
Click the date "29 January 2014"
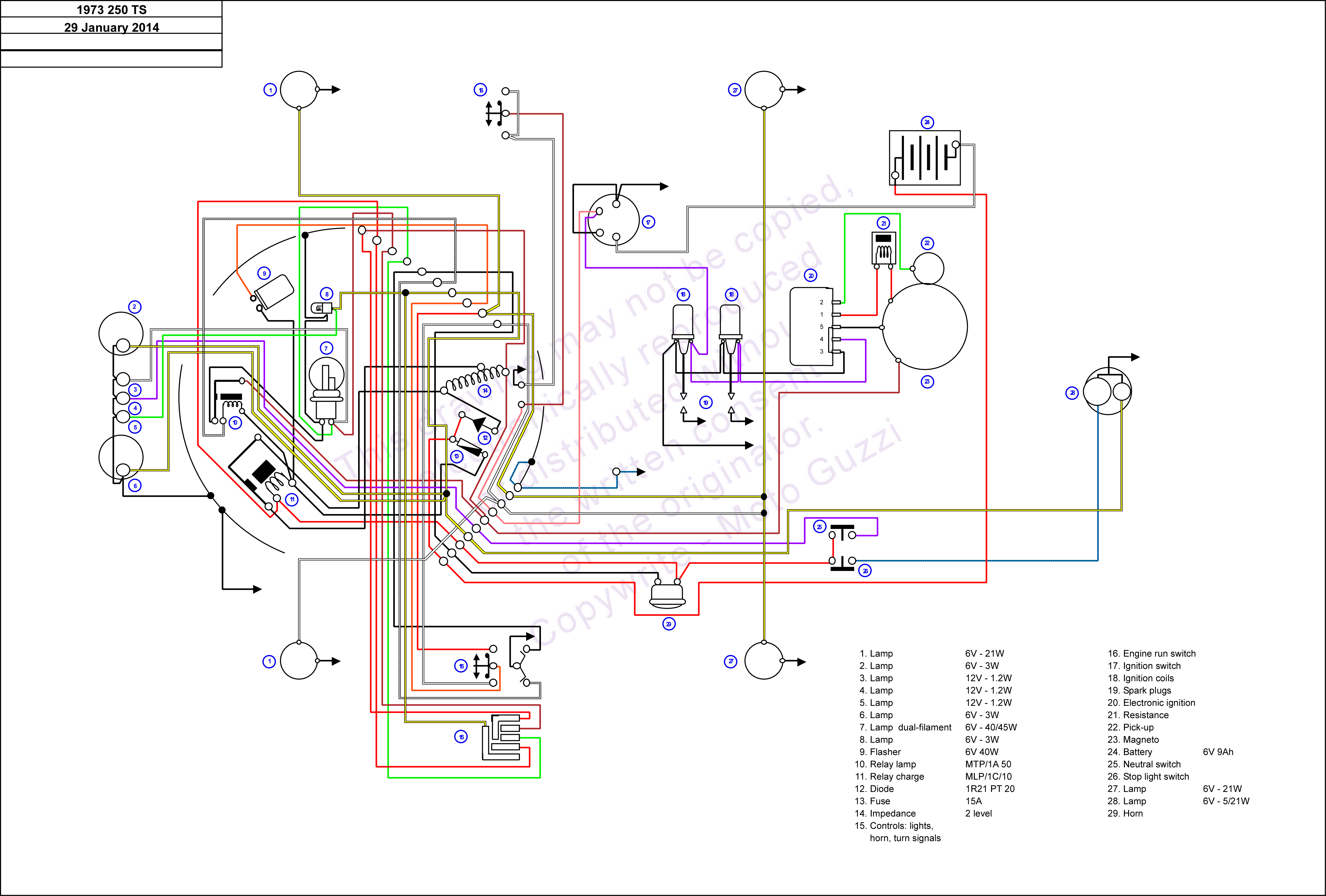(112, 27)
